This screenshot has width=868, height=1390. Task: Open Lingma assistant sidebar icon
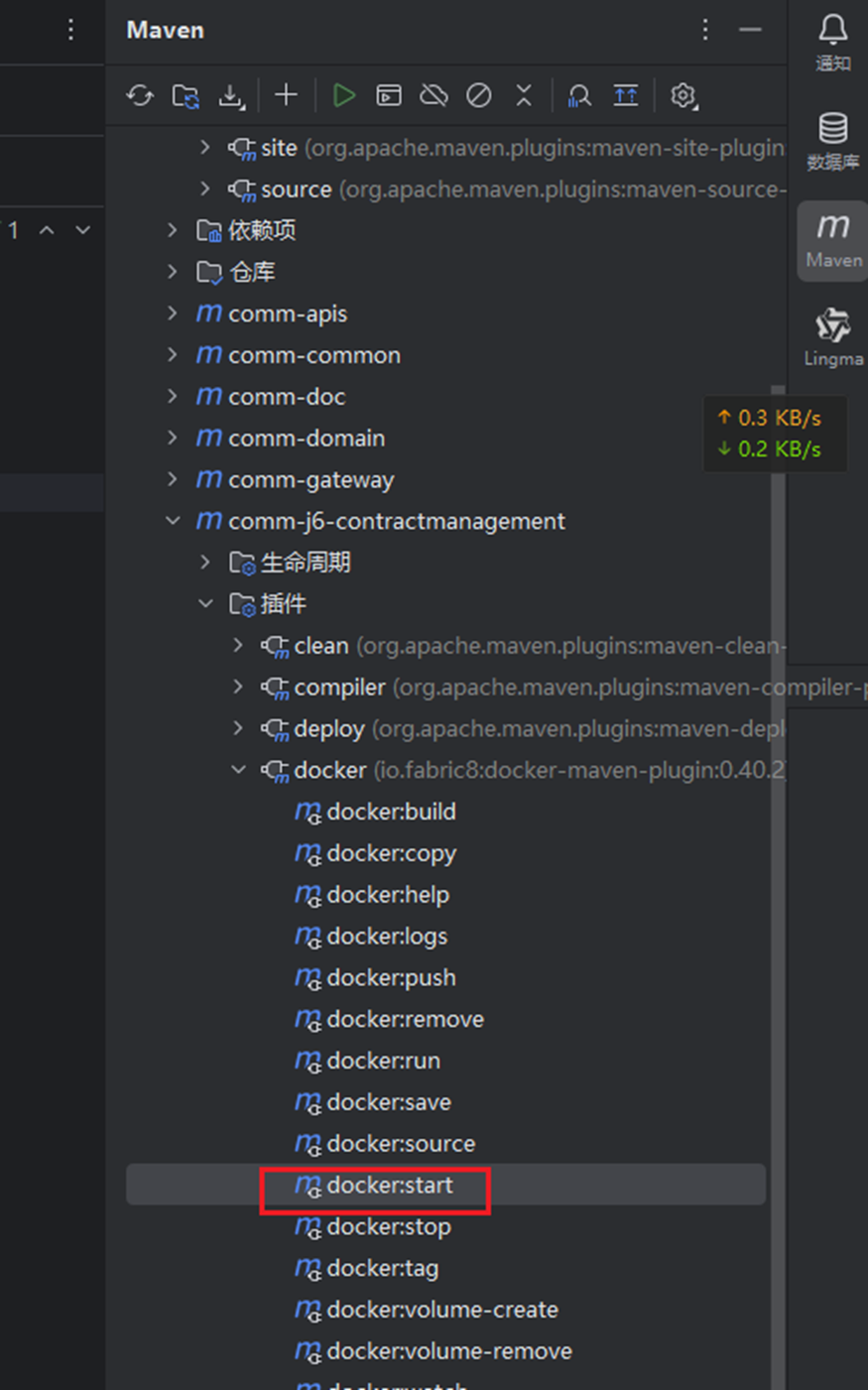click(832, 338)
